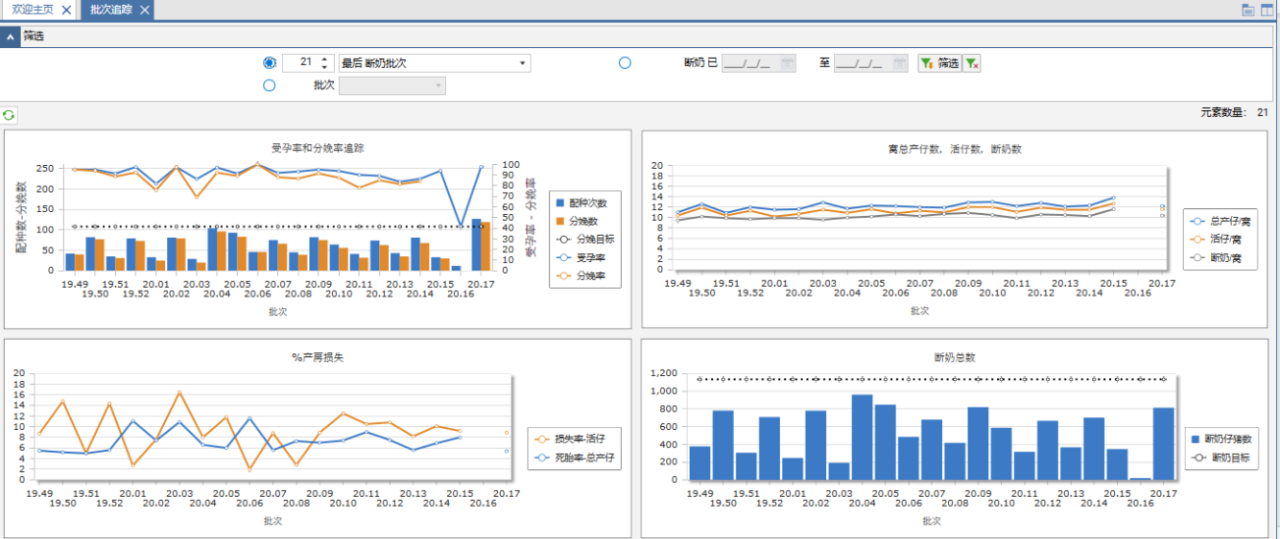The image size is (1280, 539).
Task: Open calendar picker for the 断奶 已 start date
Action: (787, 63)
